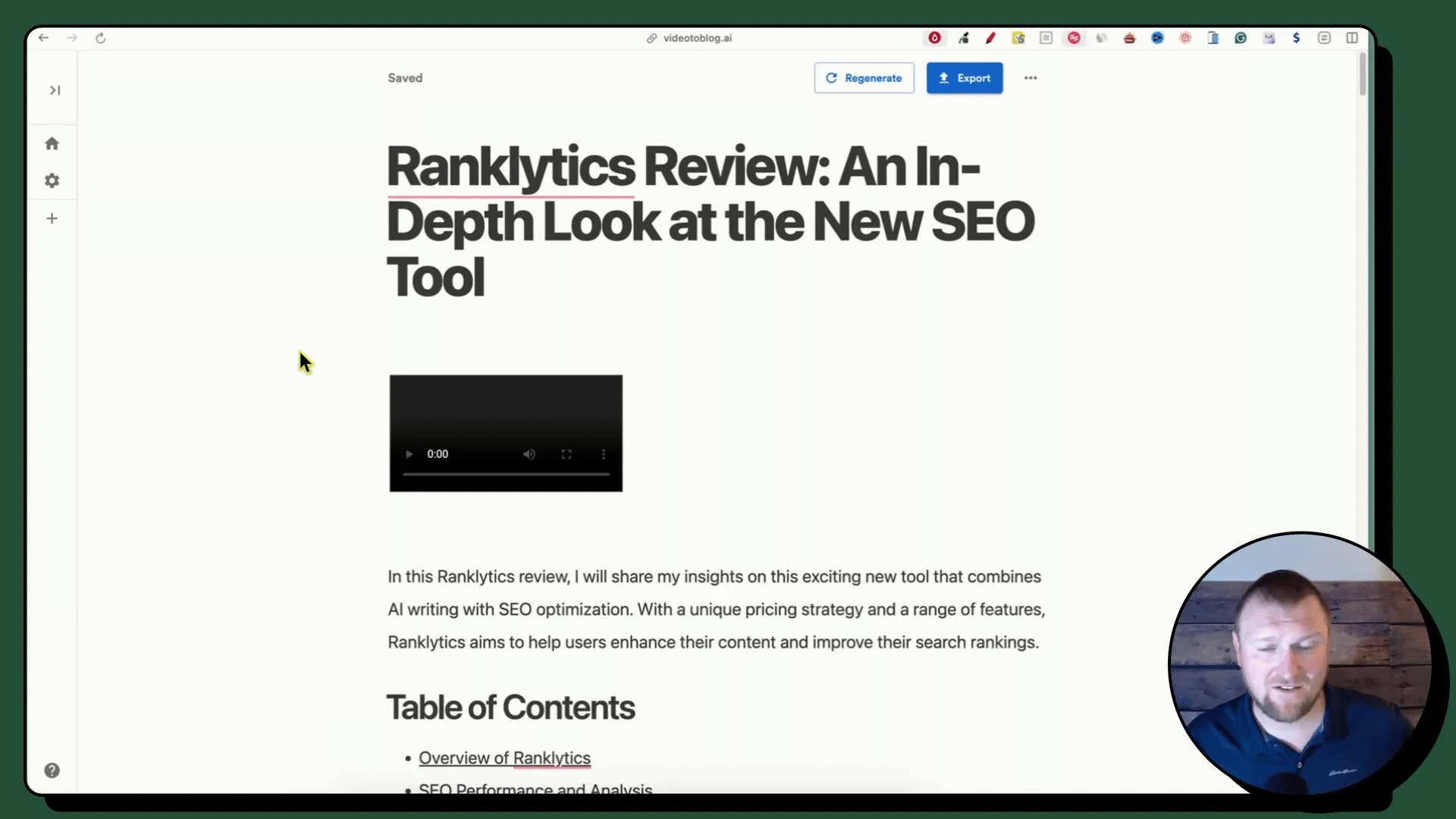Image resolution: width=1456 pixels, height=819 pixels.
Task: Seek on the video progress bar
Action: click(x=506, y=474)
